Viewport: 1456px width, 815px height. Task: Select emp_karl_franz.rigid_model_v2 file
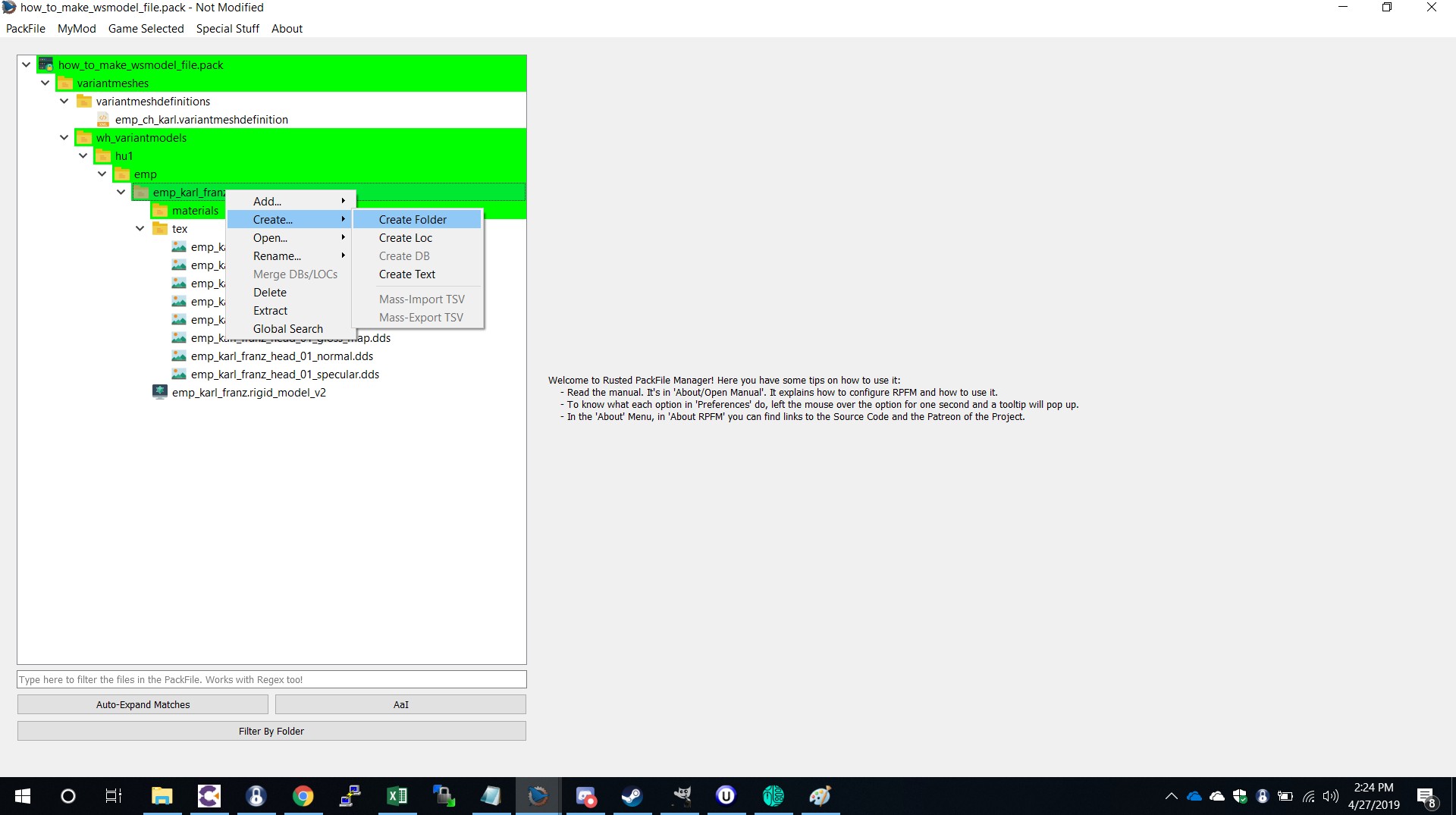(x=249, y=393)
